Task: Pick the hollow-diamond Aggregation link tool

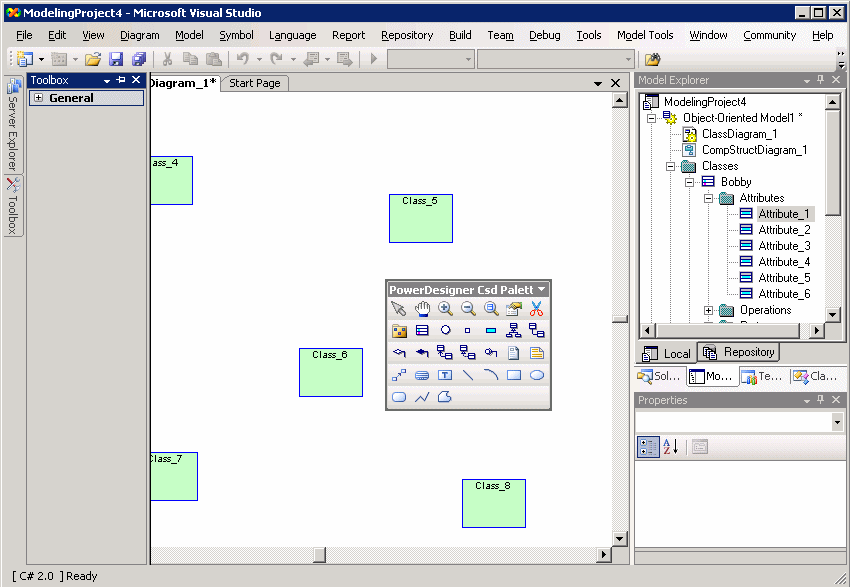Action: pos(399,353)
